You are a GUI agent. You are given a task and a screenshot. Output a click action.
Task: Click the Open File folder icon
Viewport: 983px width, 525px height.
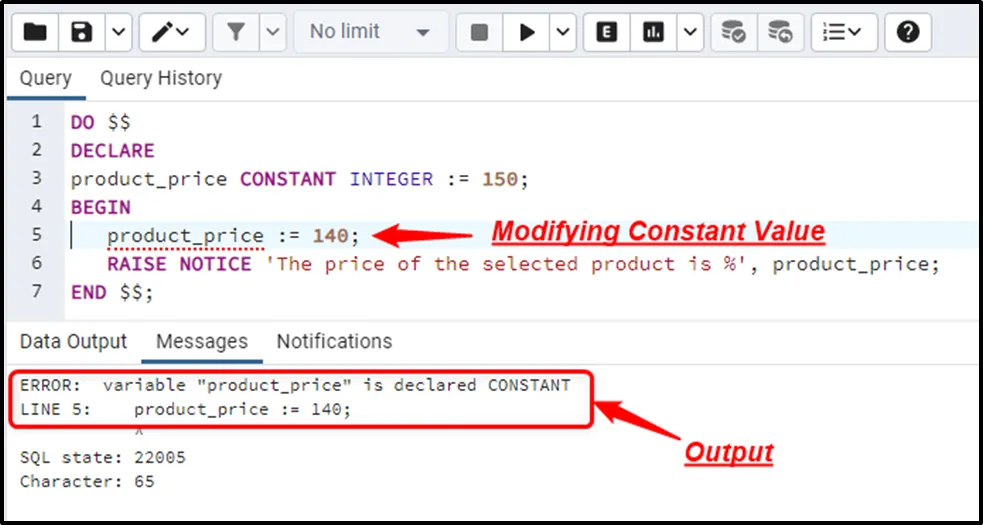[x=35, y=32]
